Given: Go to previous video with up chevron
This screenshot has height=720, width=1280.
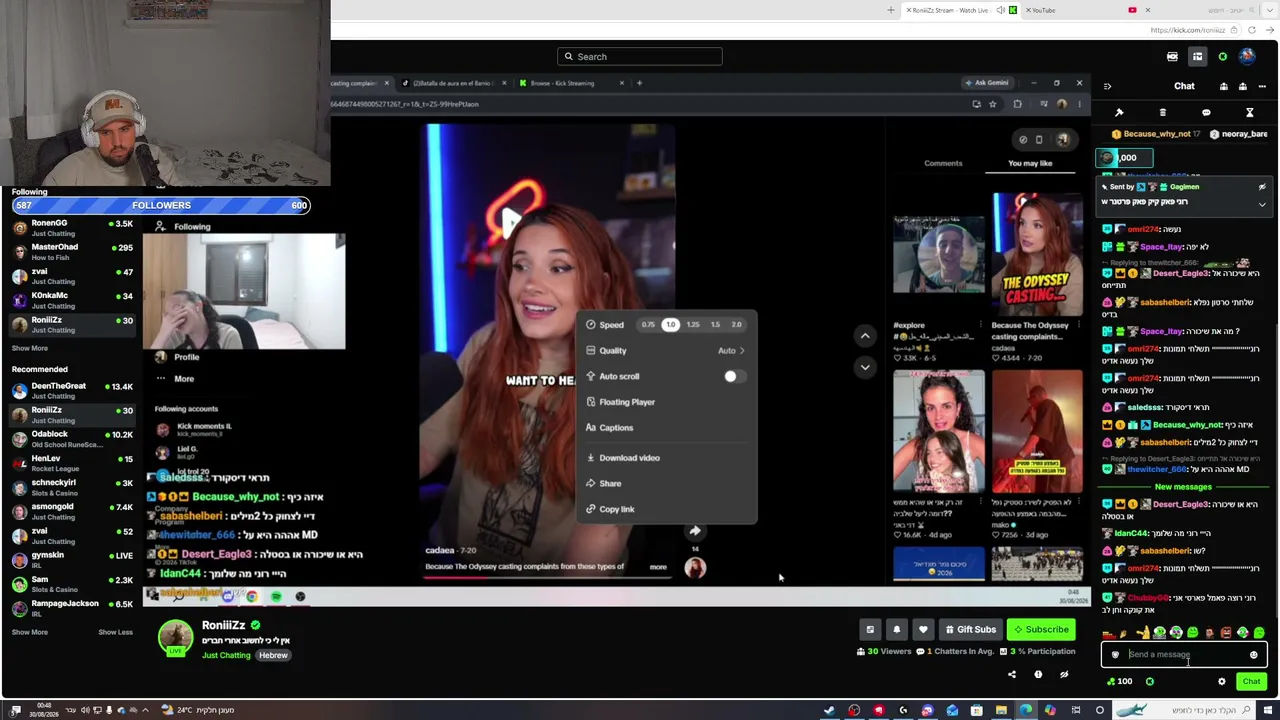Looking at the screenshot, I should pos(865,336).
